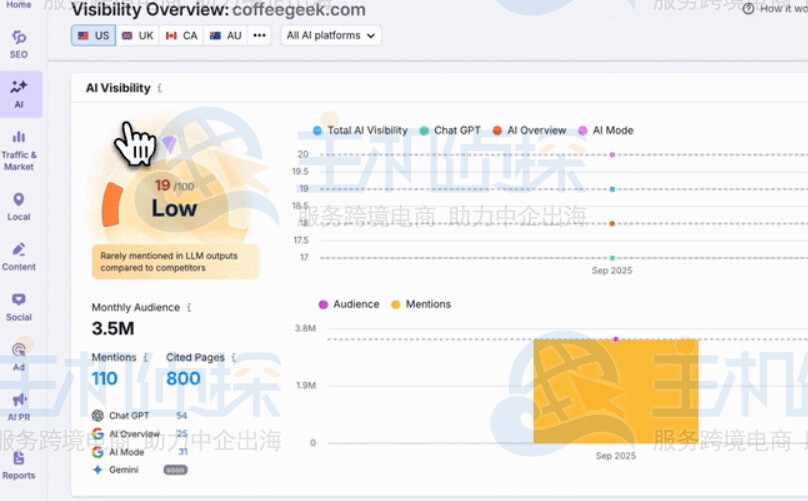
Task: Click the How it works help icon
Action: coord(748,9)
